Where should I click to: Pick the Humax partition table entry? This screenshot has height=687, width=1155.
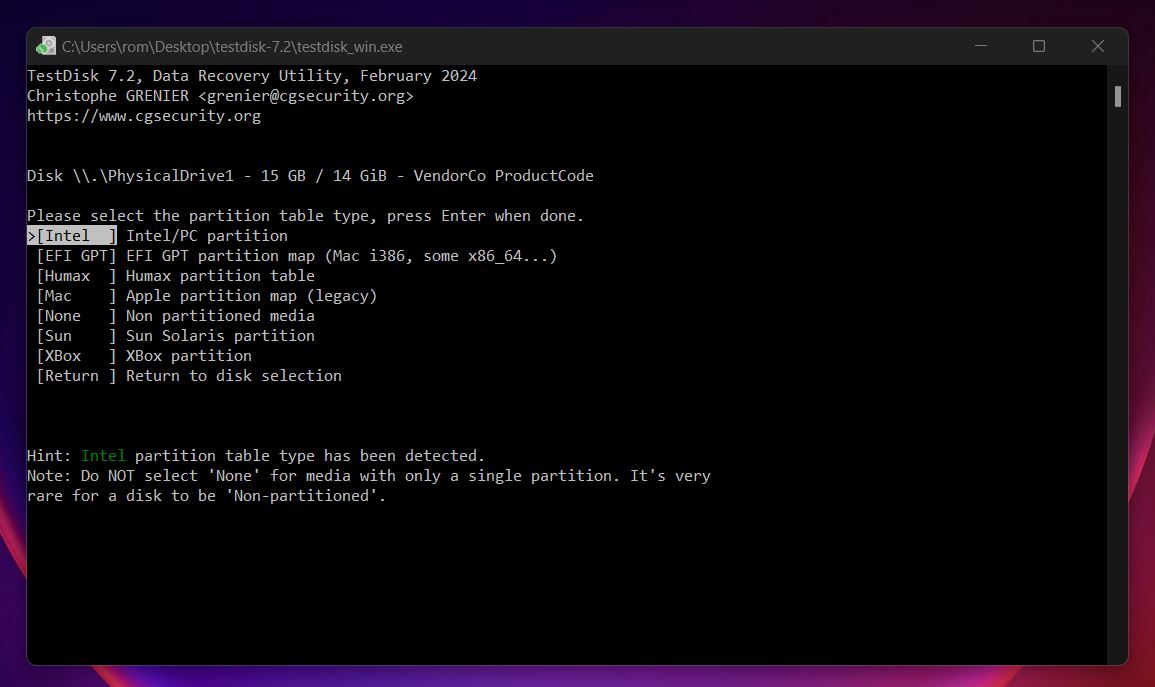coord(175,275)
